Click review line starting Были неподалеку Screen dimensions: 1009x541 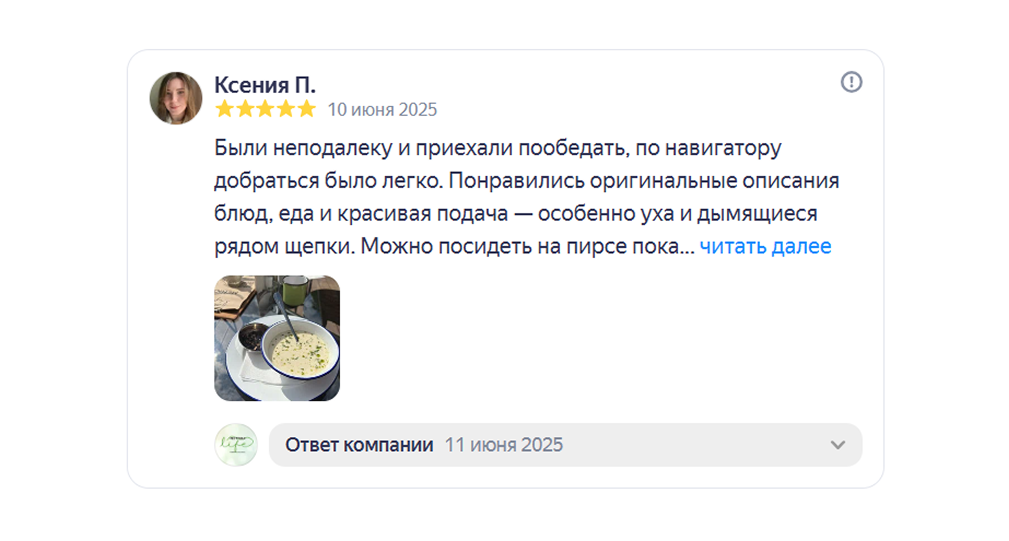497,148
